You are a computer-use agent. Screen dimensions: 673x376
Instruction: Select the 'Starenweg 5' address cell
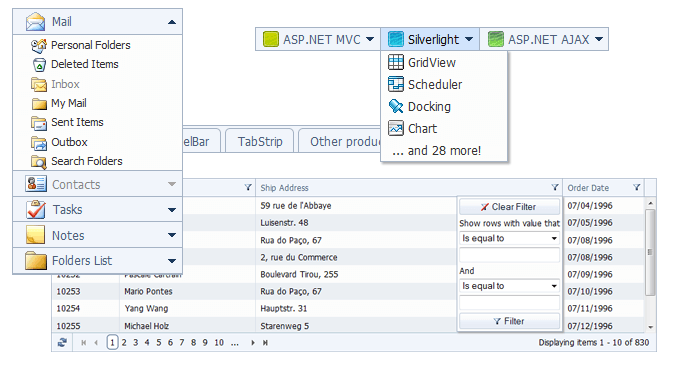285,326
